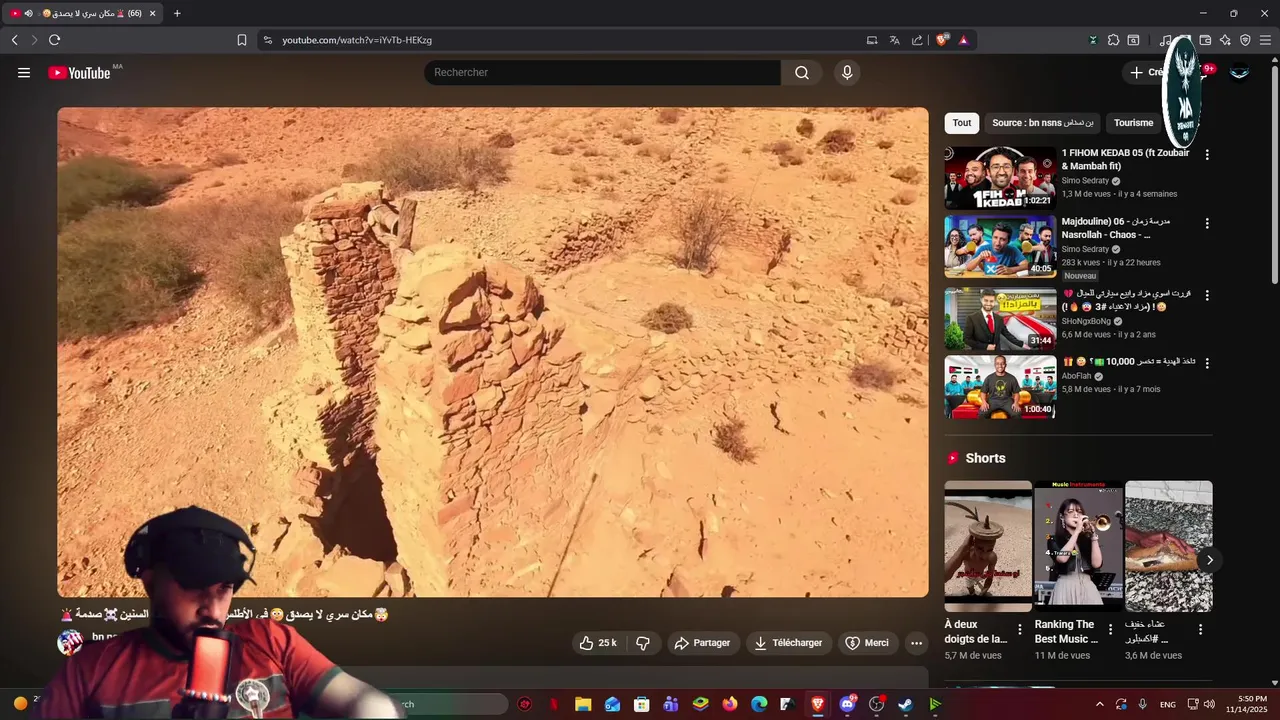The height and width of the screenshot is (720, 1280).
Task: Open the SHoNgxBoNg channel link
Action: click(x=1086, y=321)
